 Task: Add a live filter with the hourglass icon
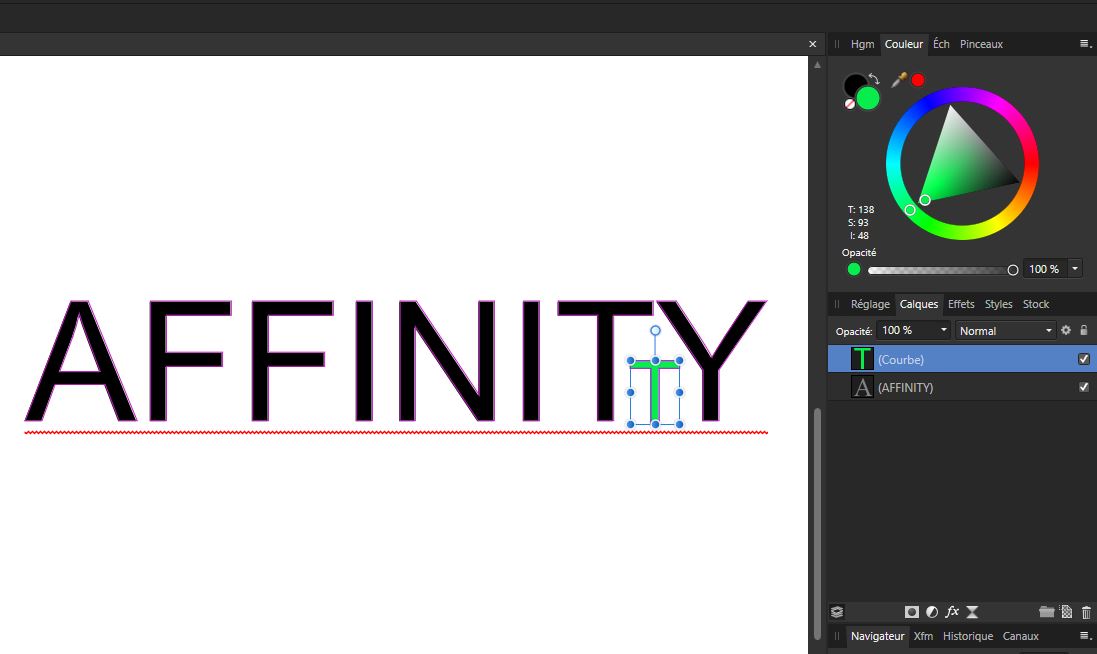[972, 612]
